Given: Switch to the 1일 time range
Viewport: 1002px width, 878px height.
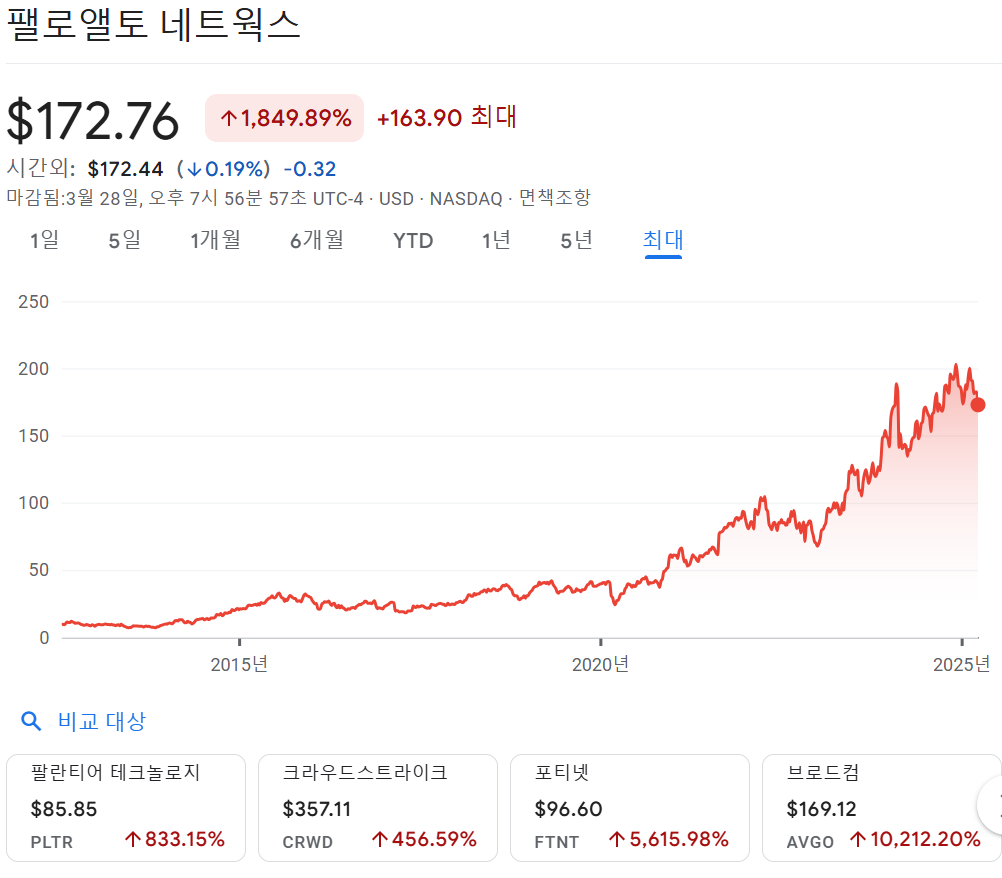Looking at the screenshot, I should [x=42, y=240].
